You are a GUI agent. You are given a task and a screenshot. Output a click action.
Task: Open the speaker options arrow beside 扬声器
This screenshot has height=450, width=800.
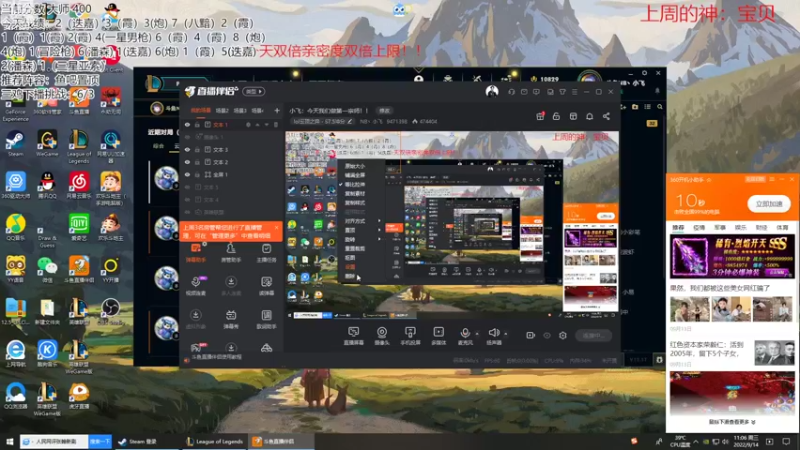(x=506, y=334)
